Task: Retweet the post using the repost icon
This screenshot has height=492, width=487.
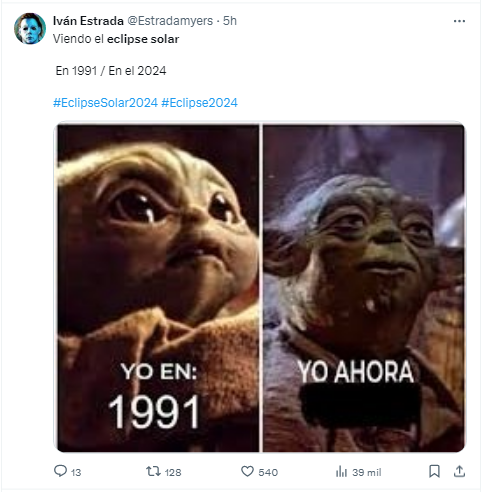Action: click(153, 471)
